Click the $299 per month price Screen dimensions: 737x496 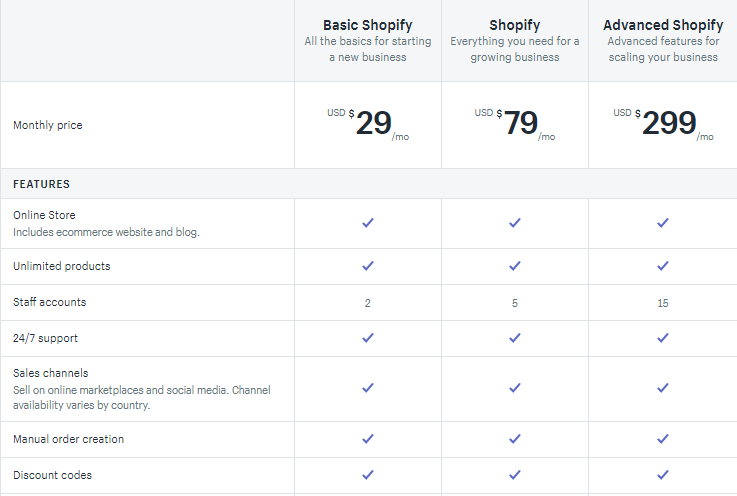(668, 123)
